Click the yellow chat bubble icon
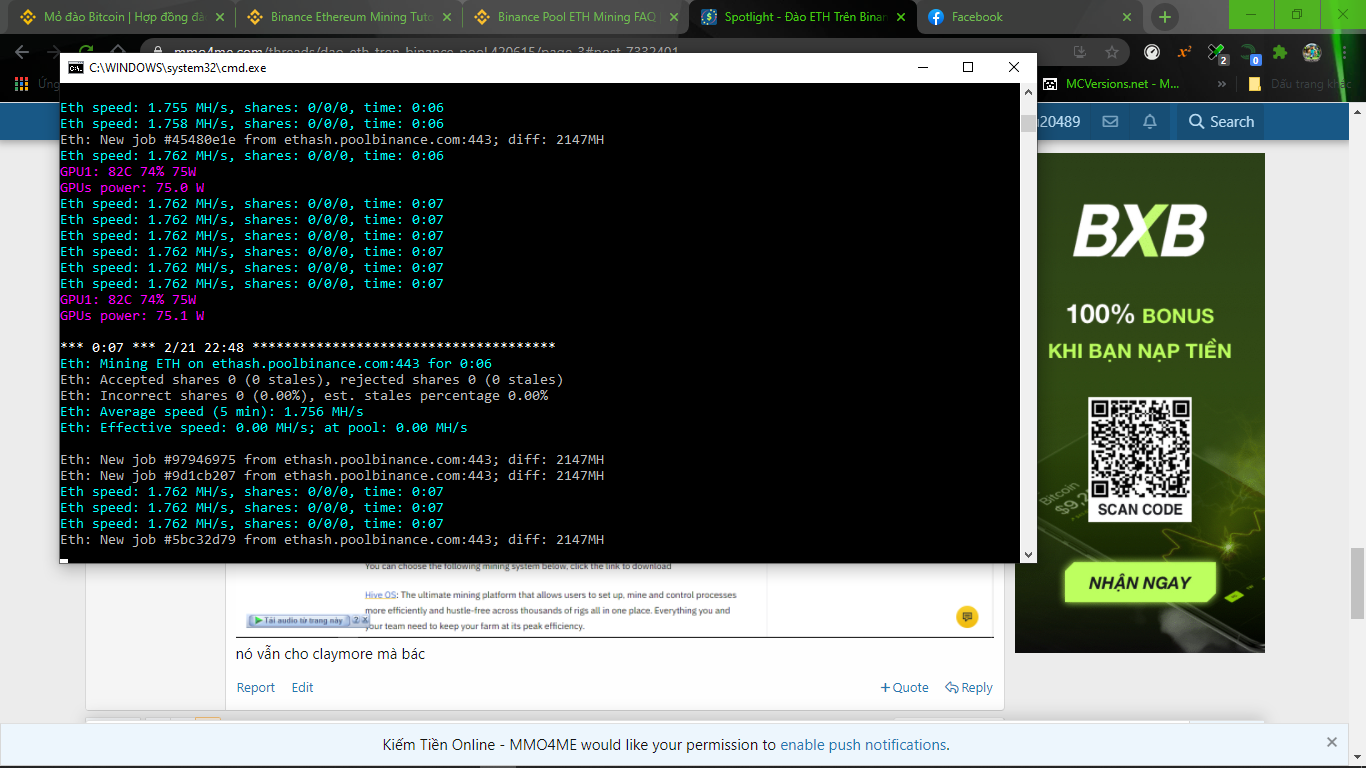This screenshot has width=1366, height=768. (966, 617)
